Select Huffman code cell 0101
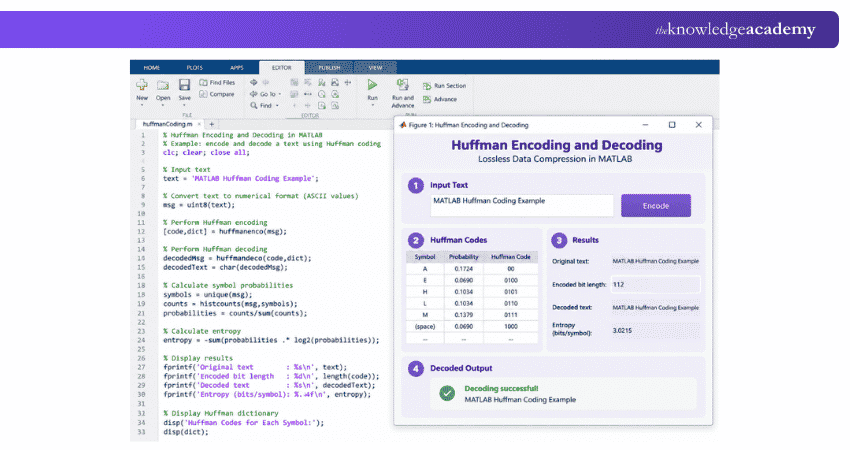 (x=511, y=292)
